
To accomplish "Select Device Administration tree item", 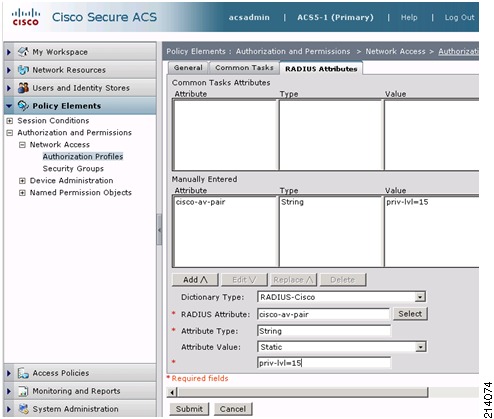I will pyautogui.click(x=71, y=180).
